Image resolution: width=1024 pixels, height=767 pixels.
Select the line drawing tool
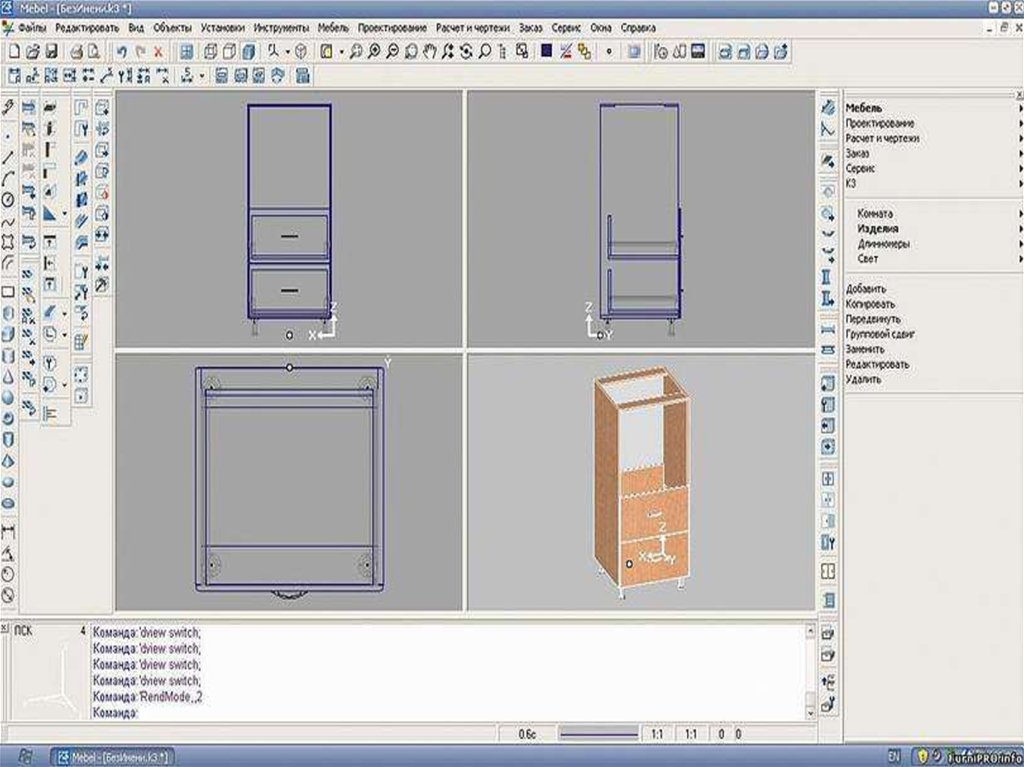point(8,157)
